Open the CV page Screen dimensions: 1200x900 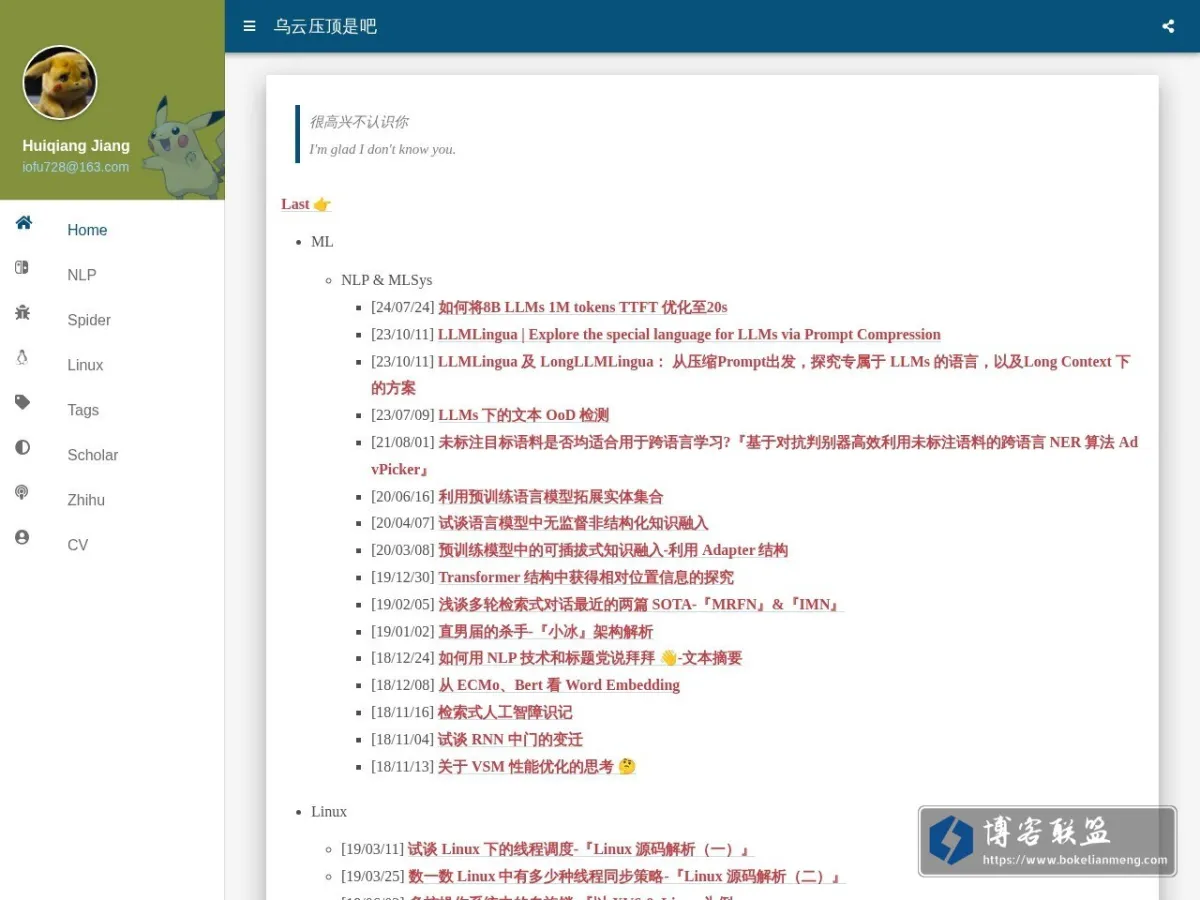(78, 545)
